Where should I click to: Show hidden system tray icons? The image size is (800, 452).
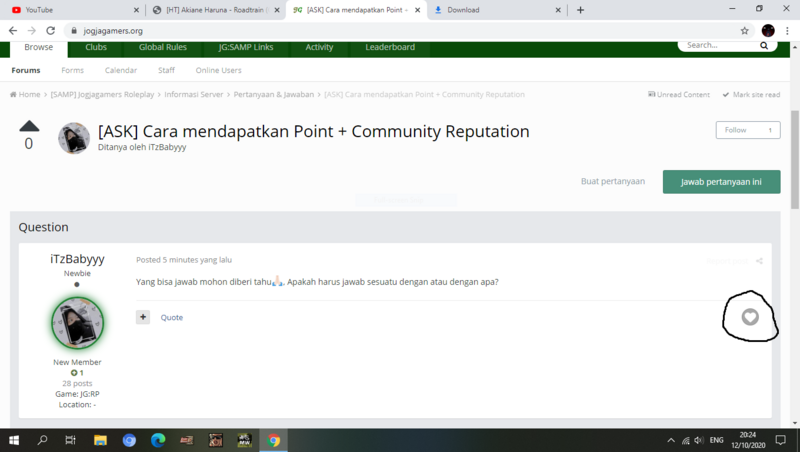pyautogui.click(x=671, y=440)
